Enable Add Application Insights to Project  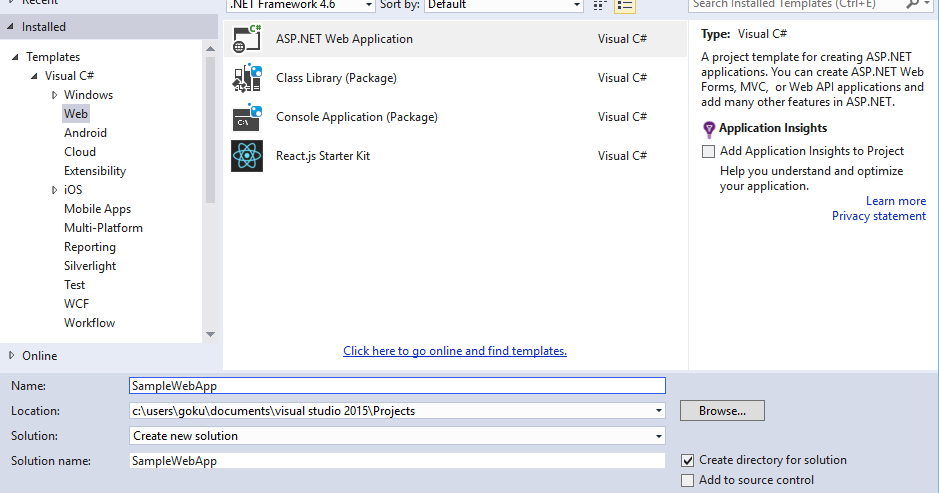pos(708,151)
